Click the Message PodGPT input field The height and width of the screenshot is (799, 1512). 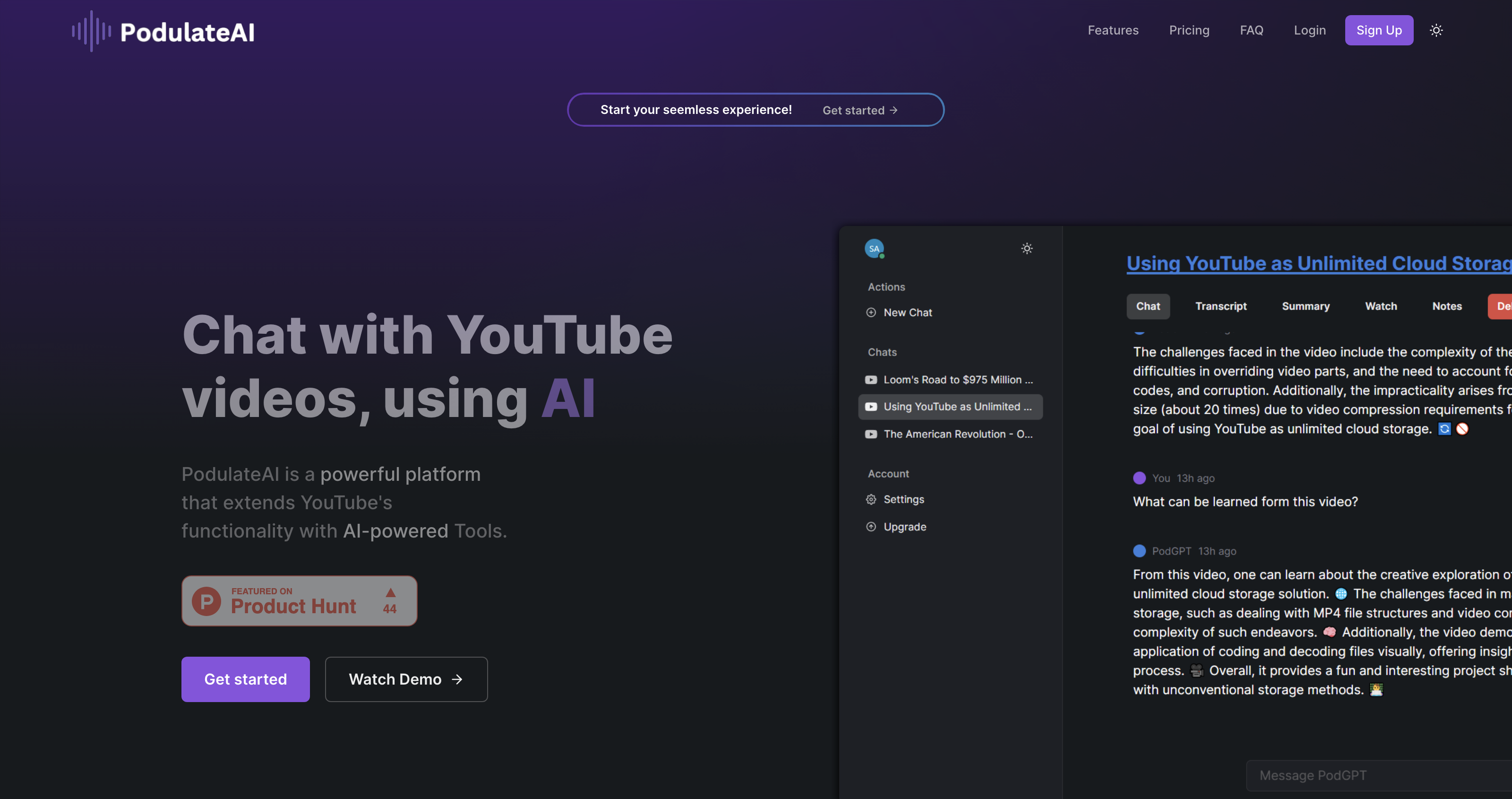tap(1379, 776)
